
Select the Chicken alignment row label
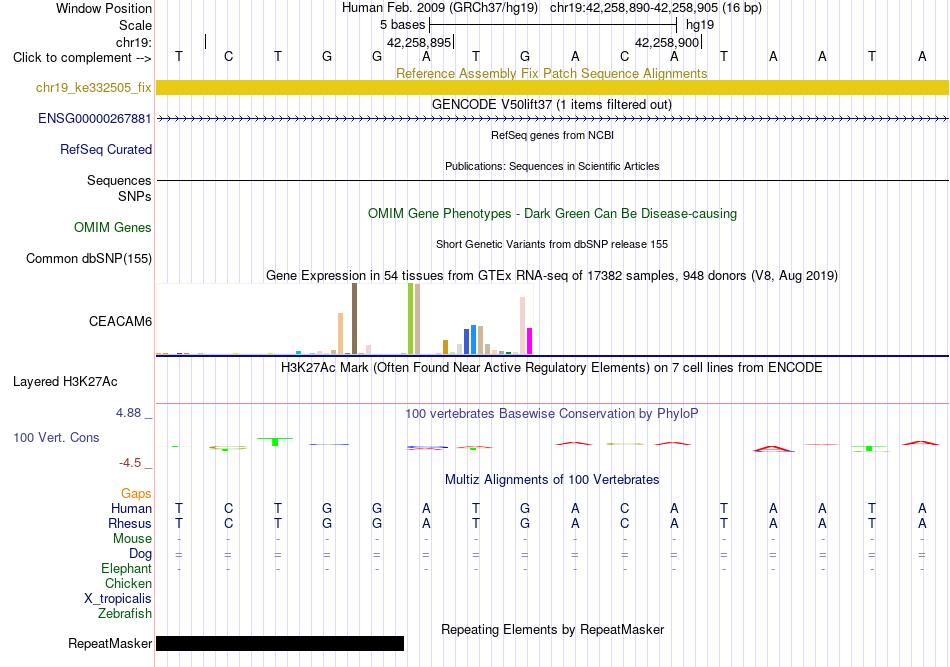[128, 583]
